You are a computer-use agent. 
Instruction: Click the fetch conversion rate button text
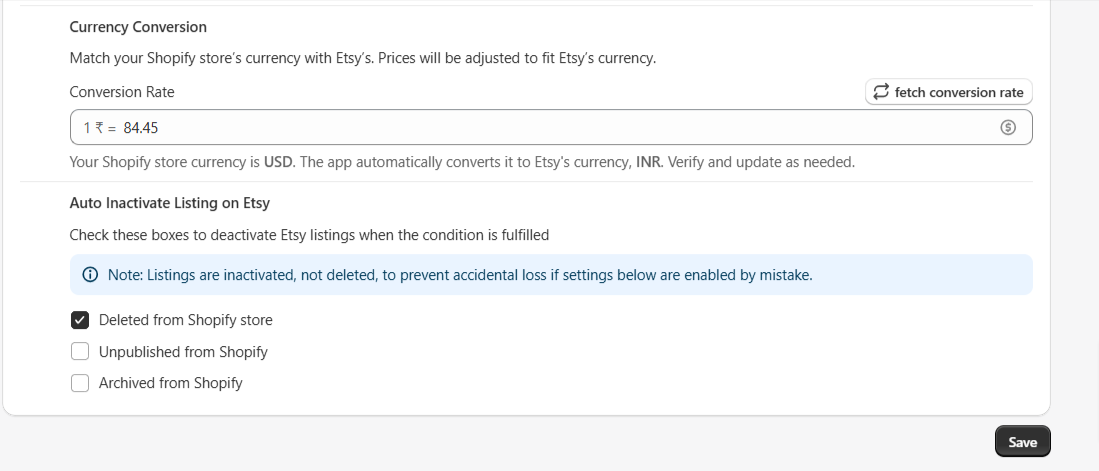pyautogui.click(x=959, y=93)
